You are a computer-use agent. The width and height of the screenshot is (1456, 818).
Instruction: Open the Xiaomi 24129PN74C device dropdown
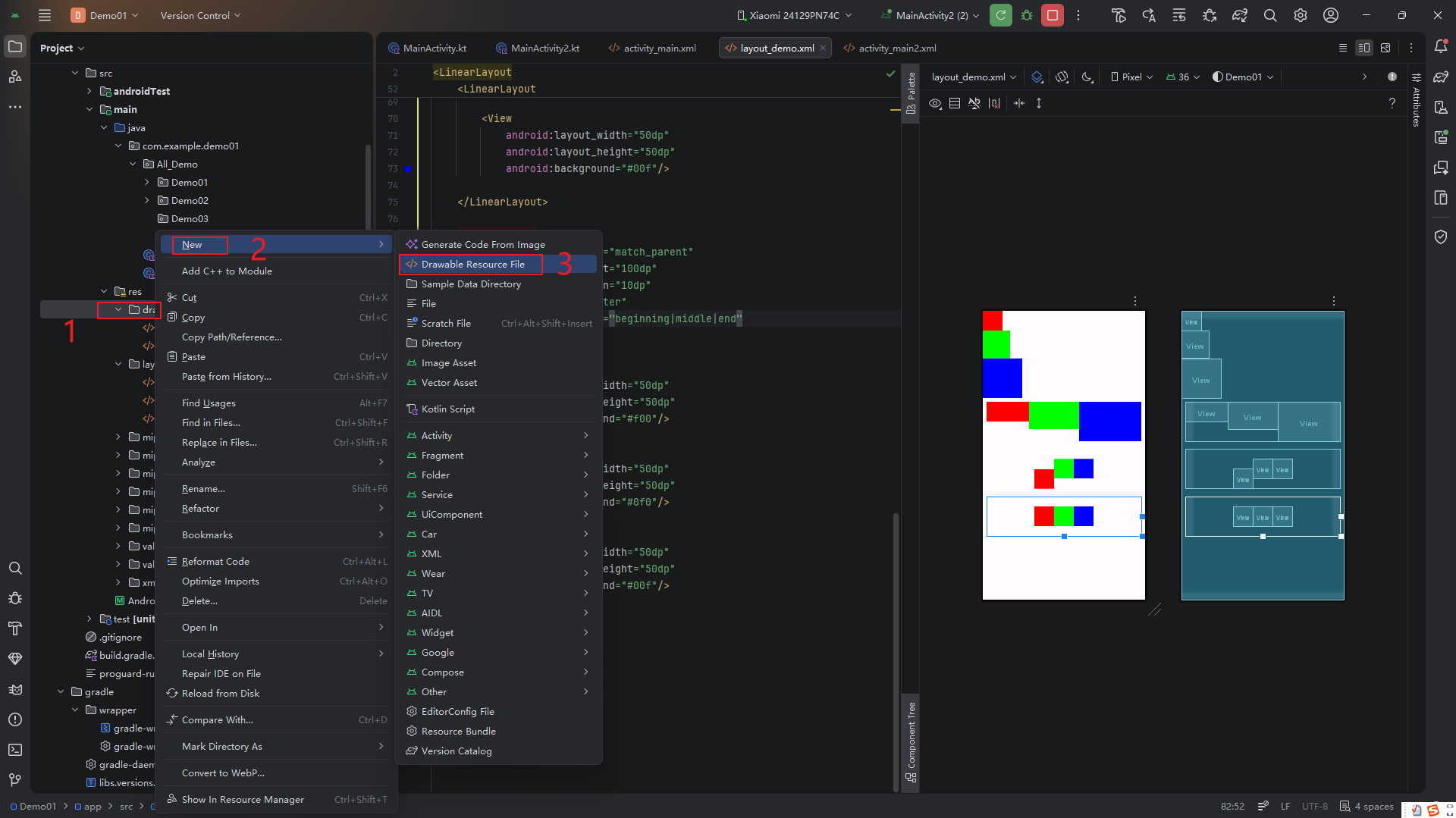tap(794, 15)
